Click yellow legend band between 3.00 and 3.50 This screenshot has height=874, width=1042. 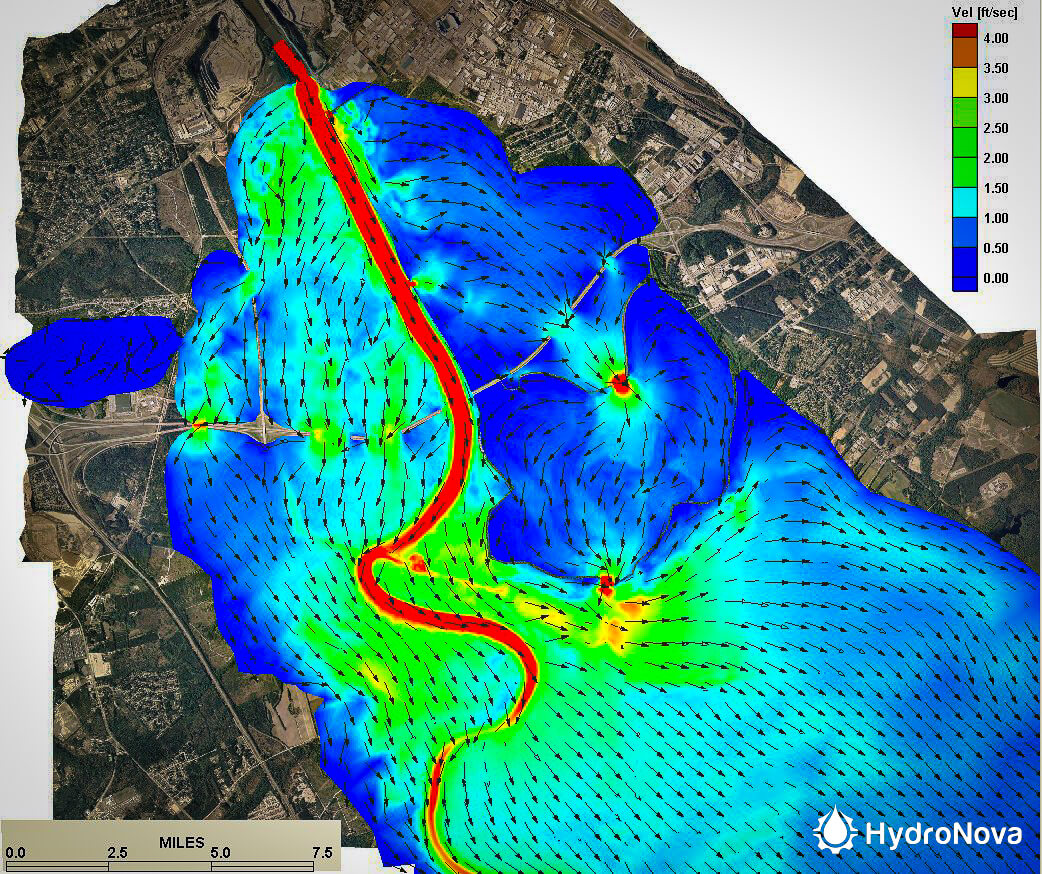[964, 83]
